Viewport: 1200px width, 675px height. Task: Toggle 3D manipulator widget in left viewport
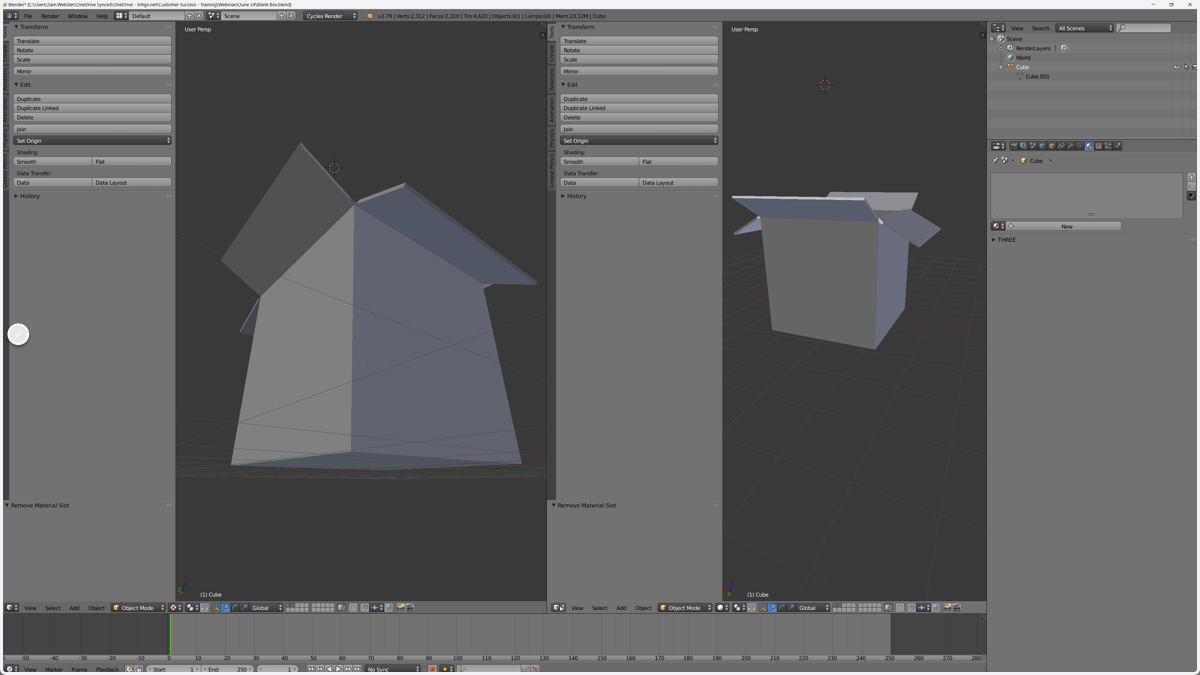pyautogui.click(x=216, y=607)
